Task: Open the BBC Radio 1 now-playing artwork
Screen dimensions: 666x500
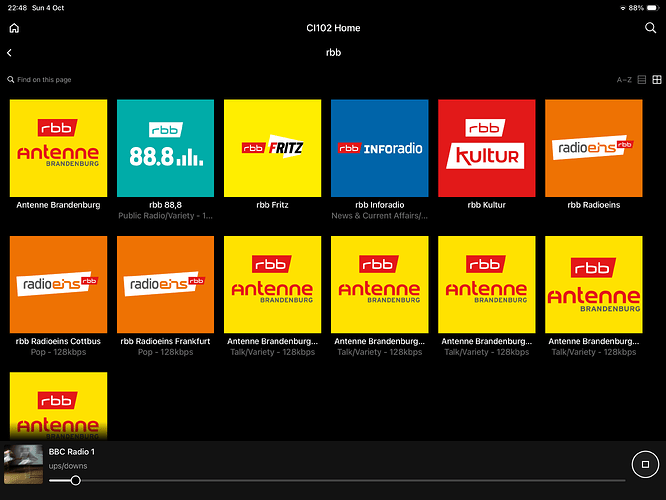Action: point(23,464)
